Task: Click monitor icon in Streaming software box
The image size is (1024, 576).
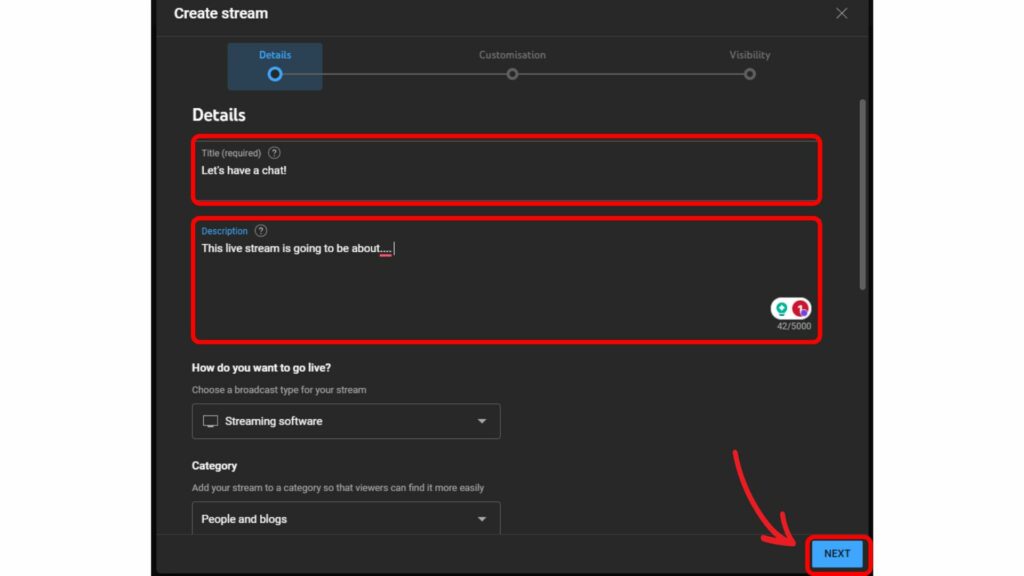Action: click(211, 421)
